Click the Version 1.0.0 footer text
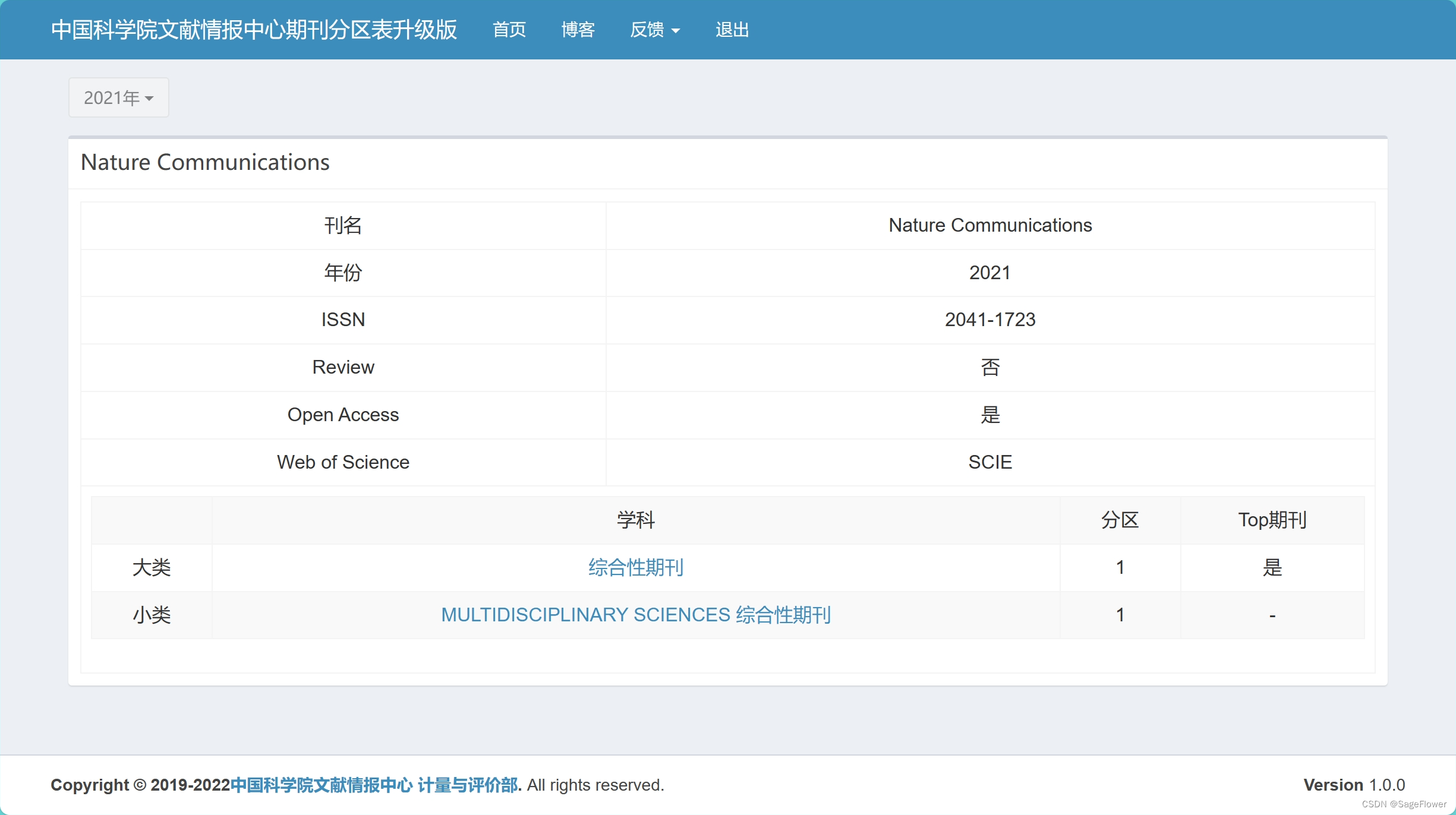The image size is (1456, 815). [x=1354, y=785]
